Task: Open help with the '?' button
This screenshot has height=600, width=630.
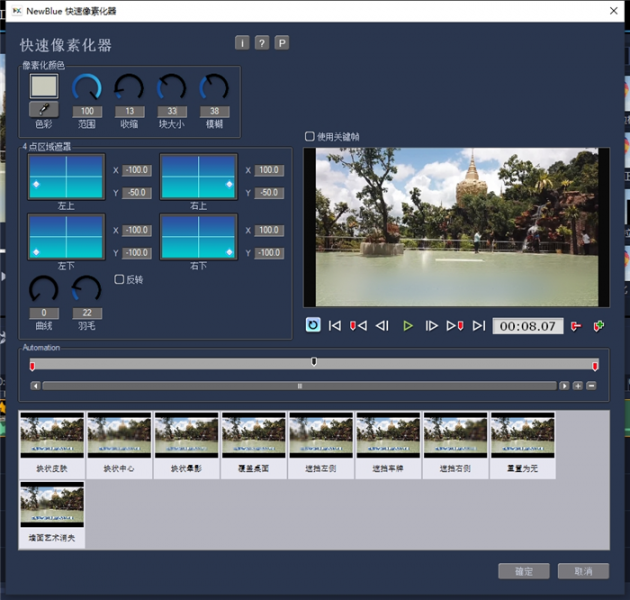Action: pyautogui.click(x=261, y=43)
